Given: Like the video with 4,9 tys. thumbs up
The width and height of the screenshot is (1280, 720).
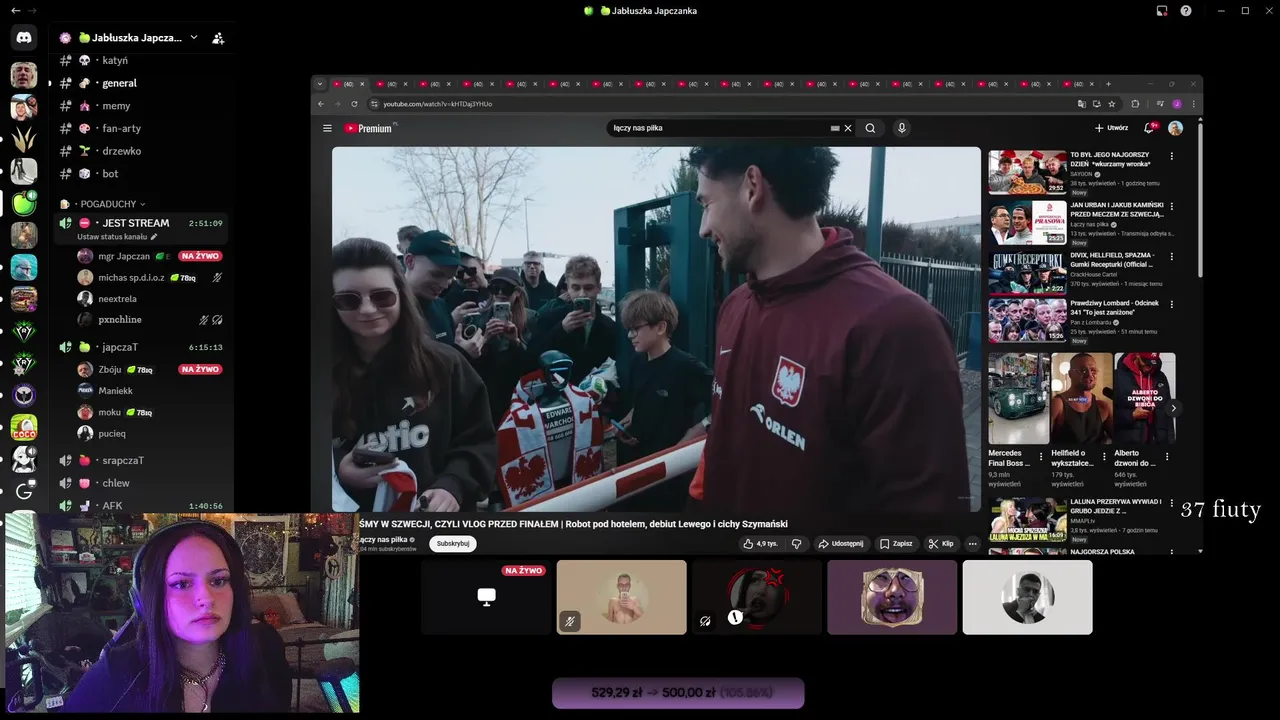Looking at the screenshot, I should pyautogui.click(x=760, y=544).
